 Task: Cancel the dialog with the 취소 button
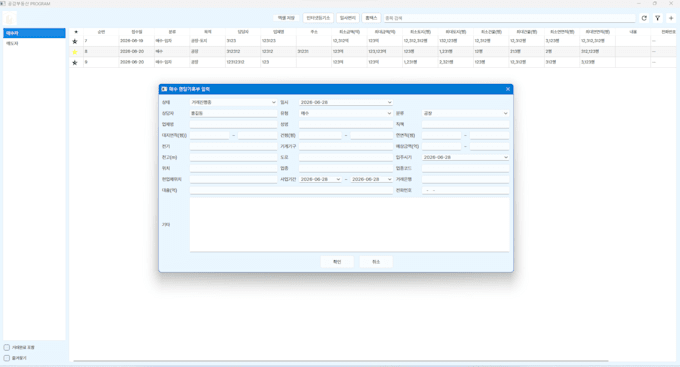pyautogui.click(x=376, y=262)
